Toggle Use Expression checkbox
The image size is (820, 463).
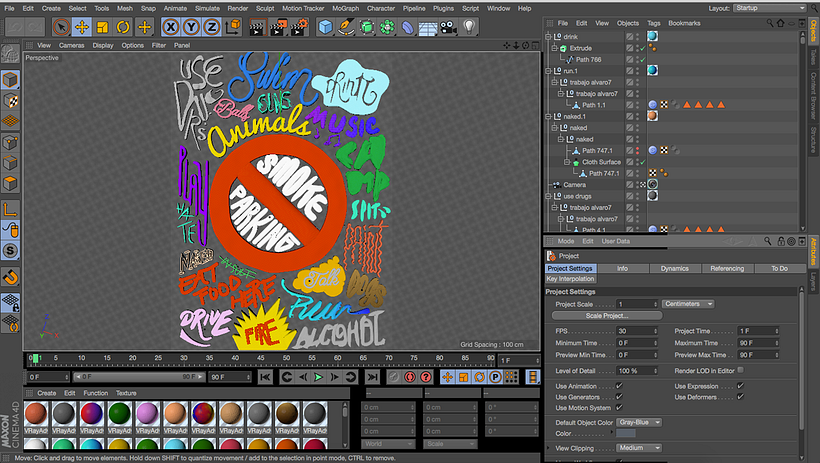[741, 386]
